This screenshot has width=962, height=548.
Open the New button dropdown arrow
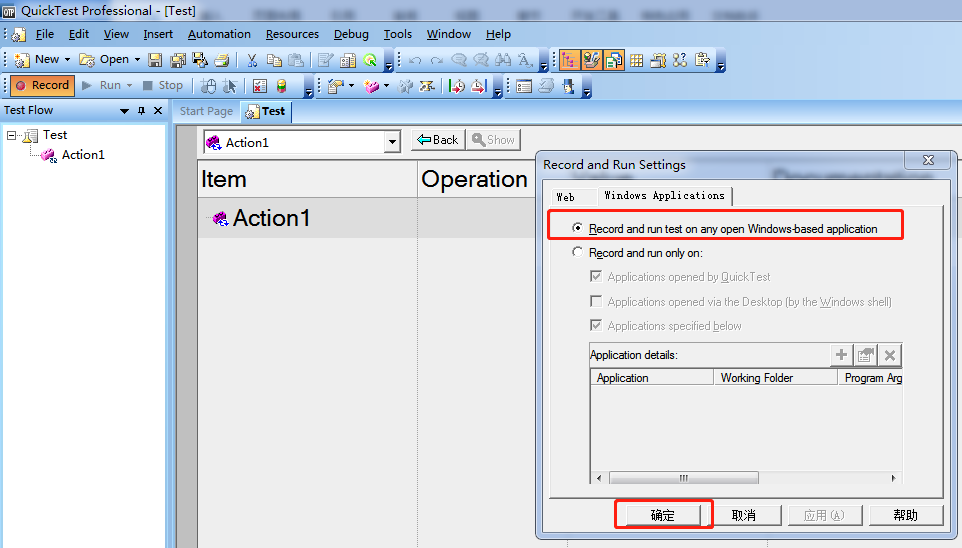click(x=67, y=60)
